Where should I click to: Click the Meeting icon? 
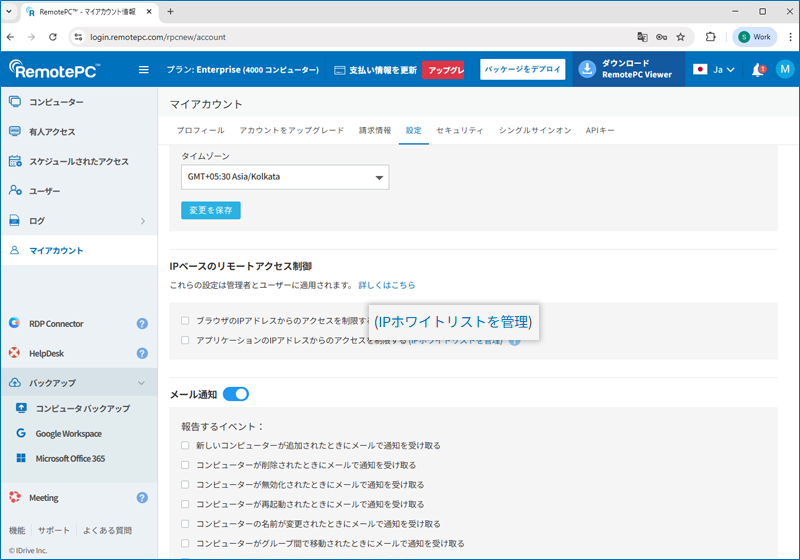point(15,497)
